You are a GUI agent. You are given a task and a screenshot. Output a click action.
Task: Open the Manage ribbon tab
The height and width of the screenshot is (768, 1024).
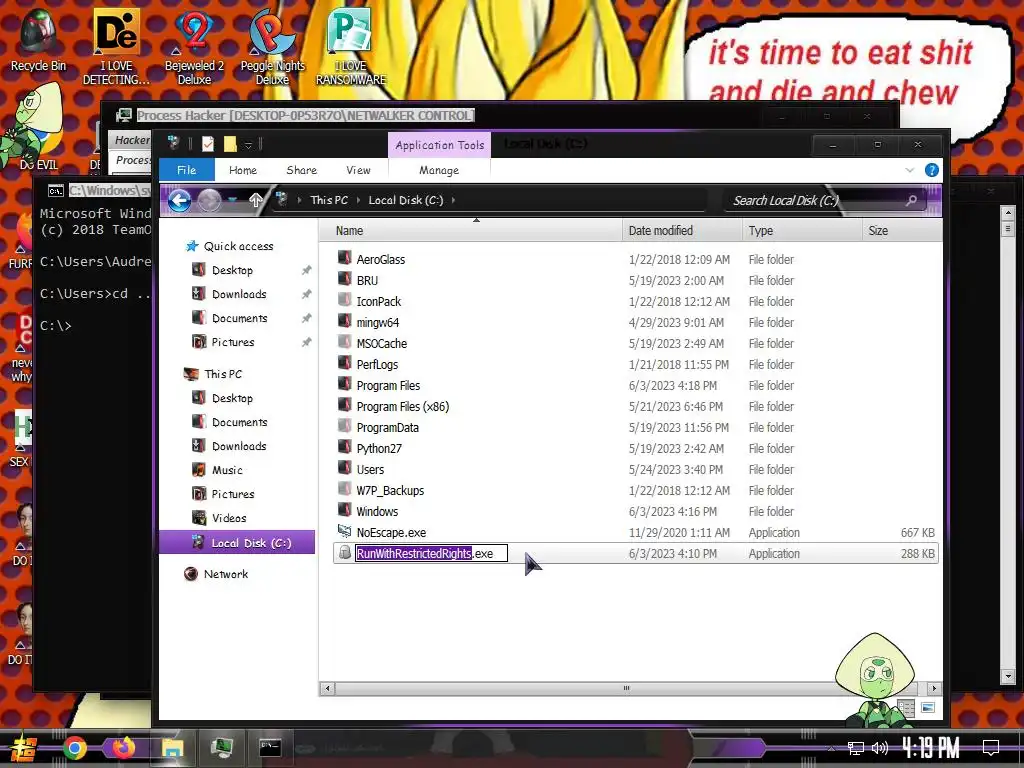(x=439, y=170)
